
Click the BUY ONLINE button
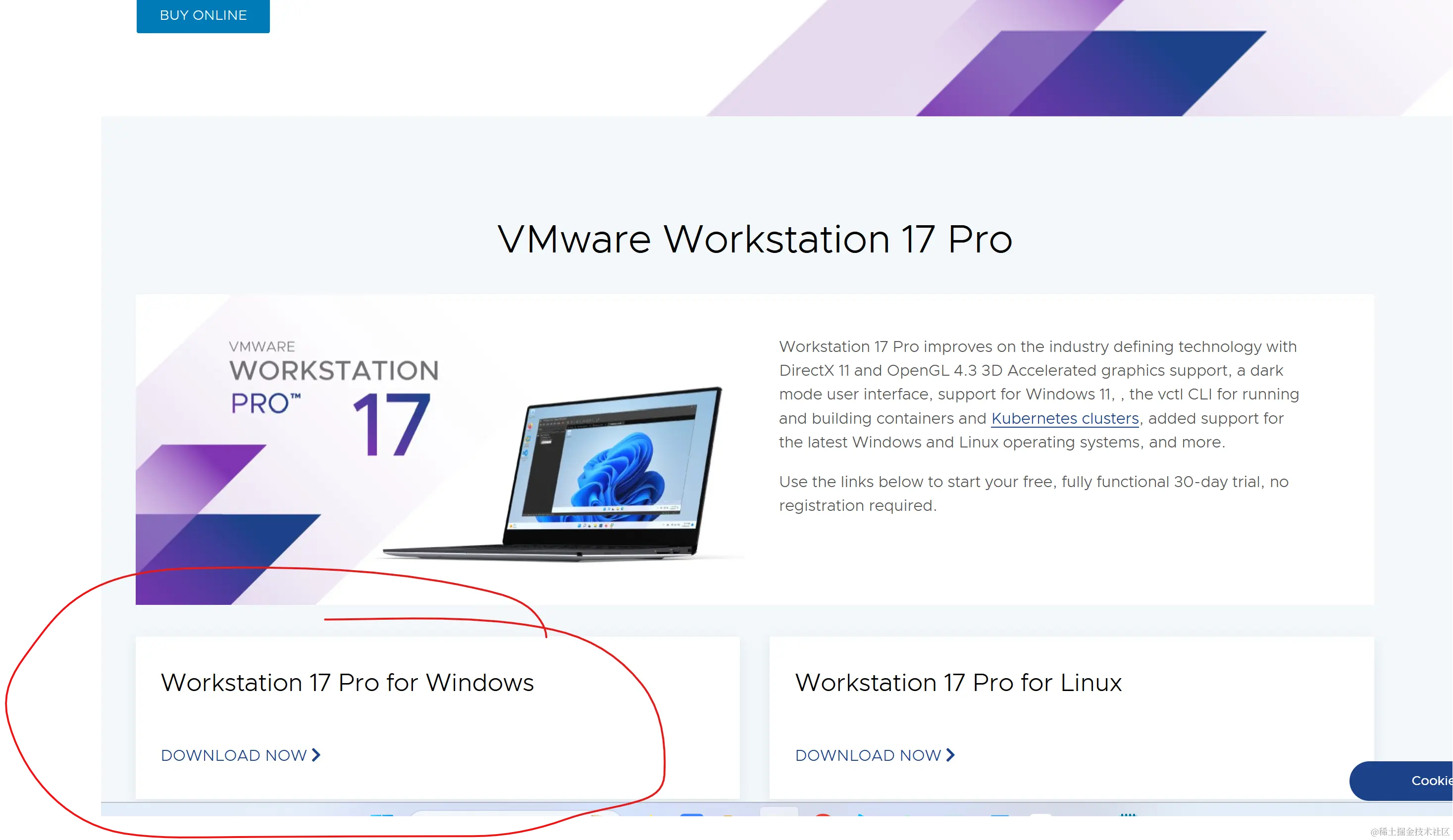(203, 15)
